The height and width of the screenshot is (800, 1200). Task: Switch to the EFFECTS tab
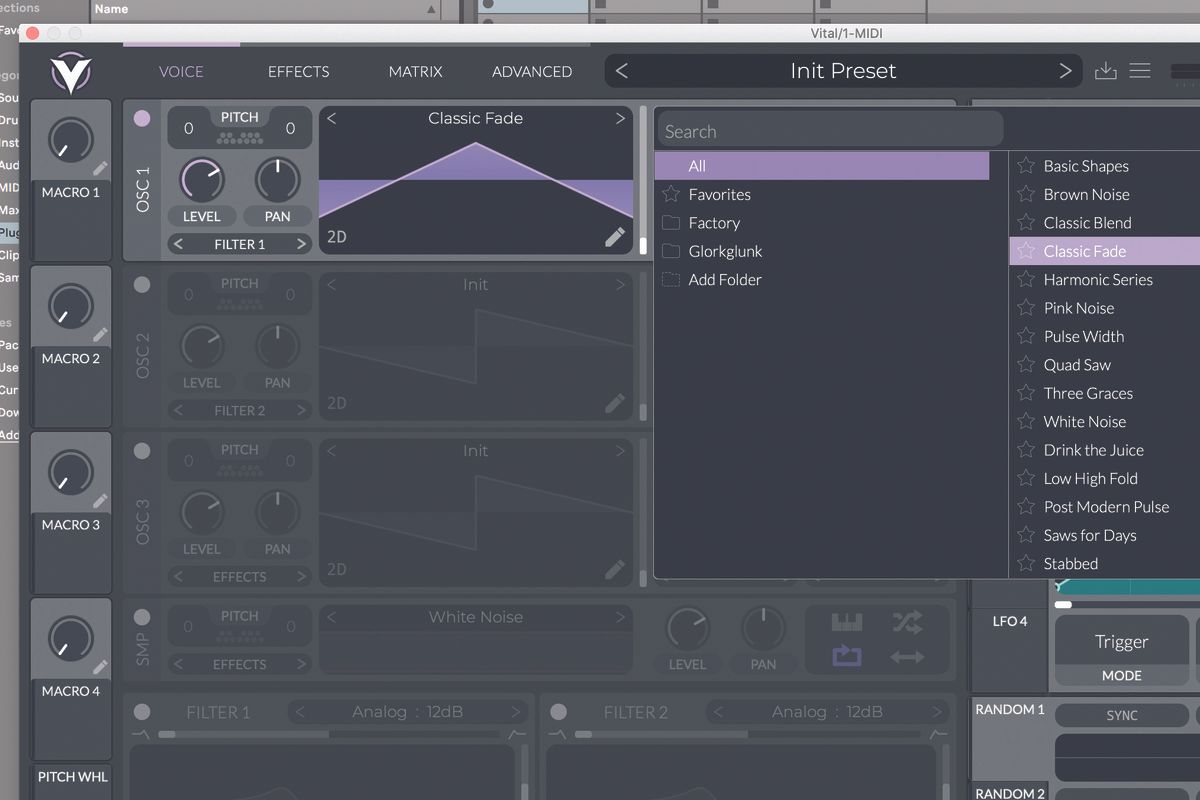297,71
